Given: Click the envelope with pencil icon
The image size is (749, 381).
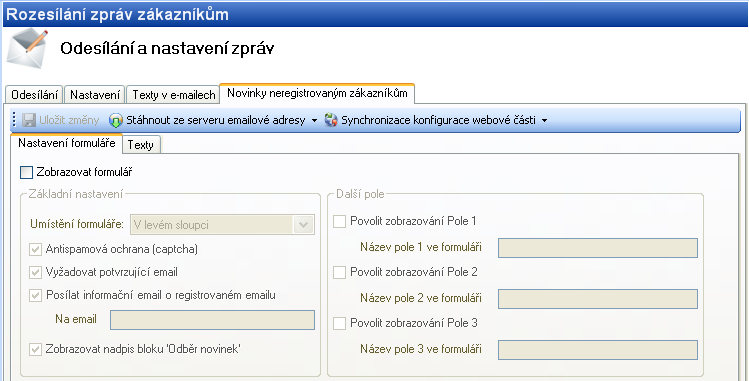Looking at the screenshot, I should (x=27, y=48).
